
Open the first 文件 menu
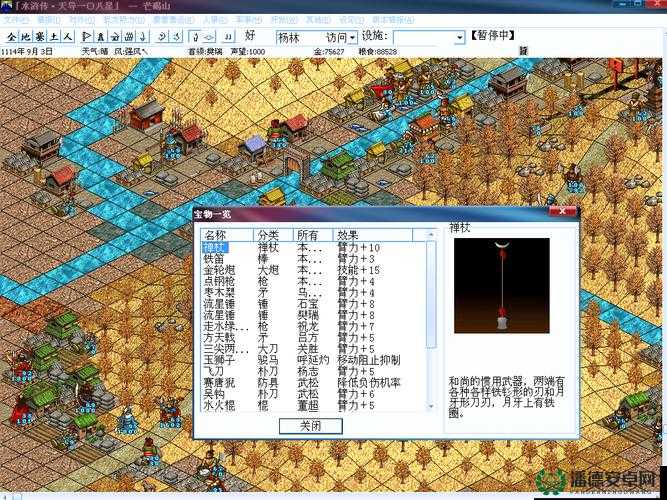coord(16,20)
